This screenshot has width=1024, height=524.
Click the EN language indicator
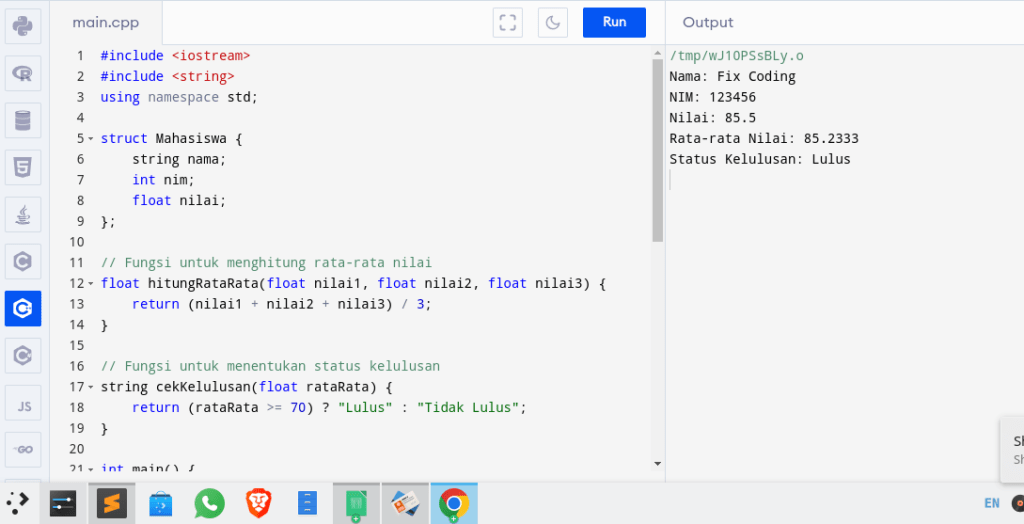[x=991, y=503]
